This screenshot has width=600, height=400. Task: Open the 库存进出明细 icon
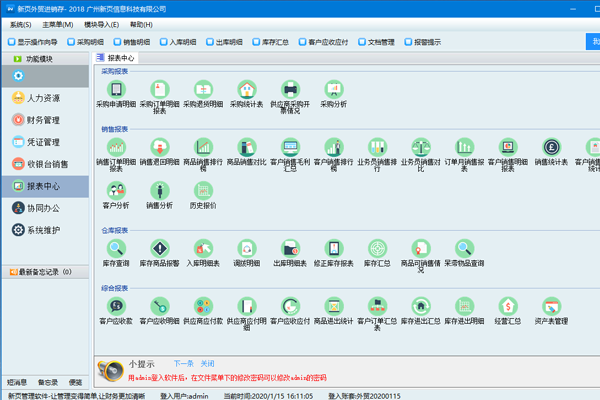[464, 307]
